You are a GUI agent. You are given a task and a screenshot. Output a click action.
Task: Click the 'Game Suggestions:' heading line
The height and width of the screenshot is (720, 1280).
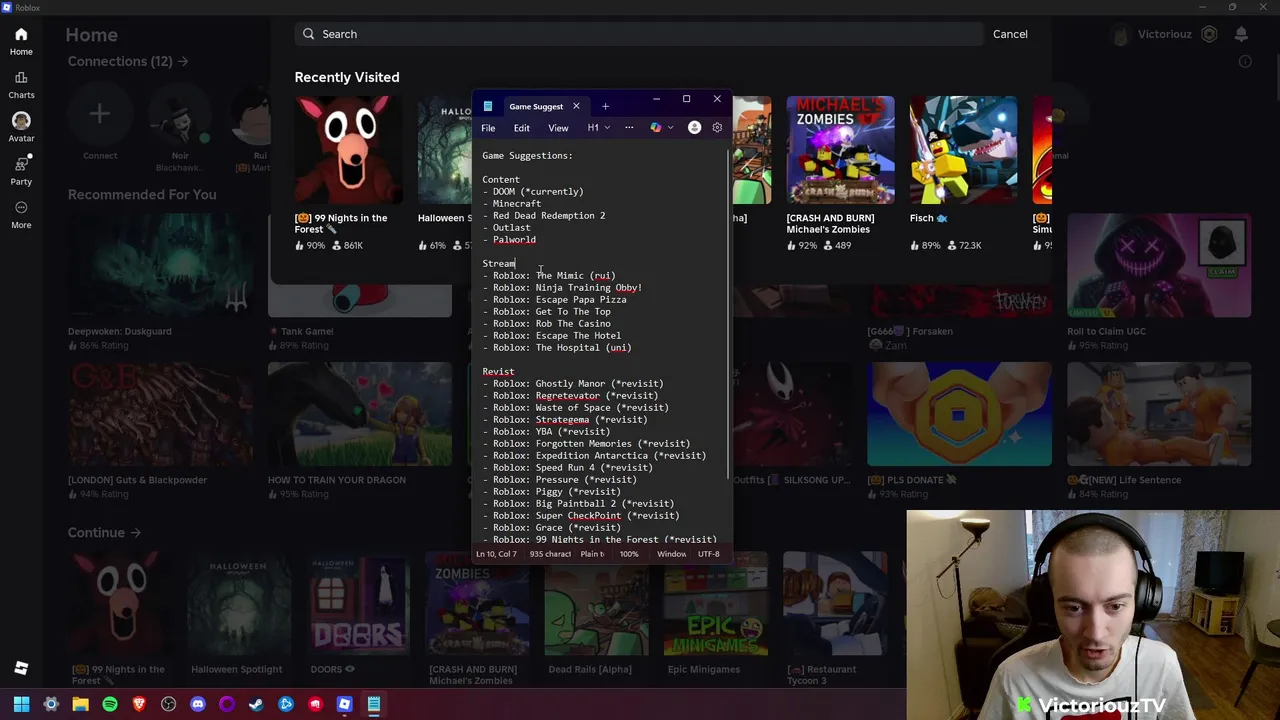pos(527,155)
